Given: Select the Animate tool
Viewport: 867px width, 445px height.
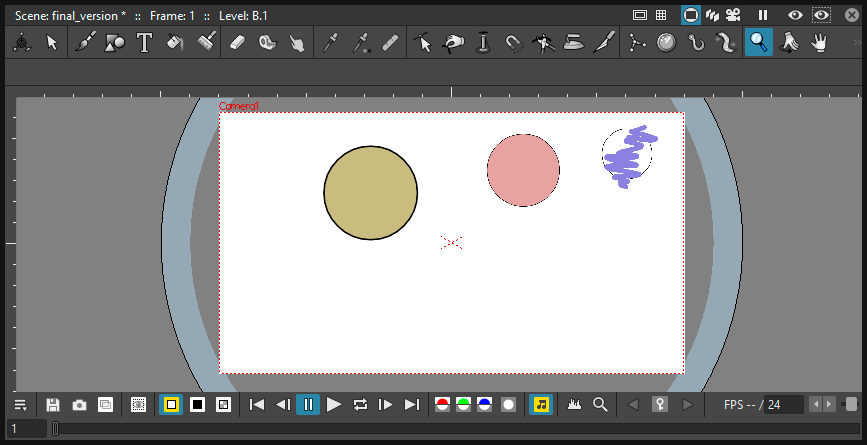Looking at the screenshot, I should point(22,43).
